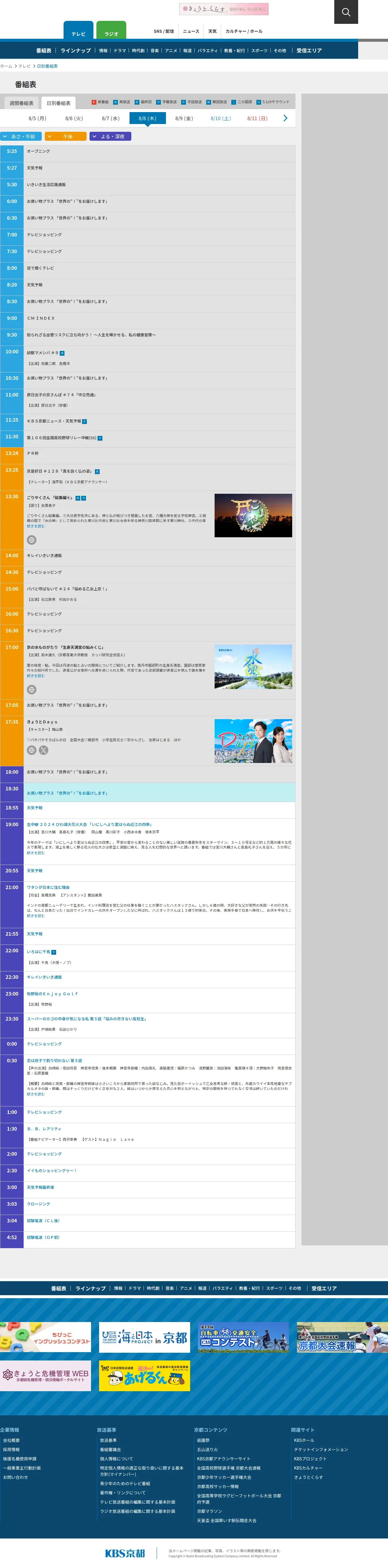Open 生中継2024びわ湖大花火大会 program link

[89, 825]
